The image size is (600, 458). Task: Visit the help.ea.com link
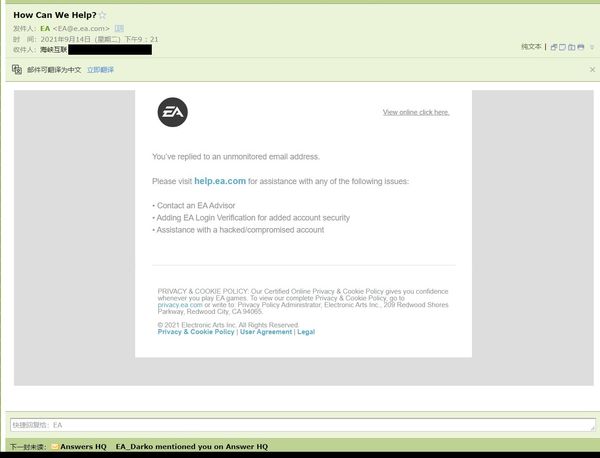[220, 181]
